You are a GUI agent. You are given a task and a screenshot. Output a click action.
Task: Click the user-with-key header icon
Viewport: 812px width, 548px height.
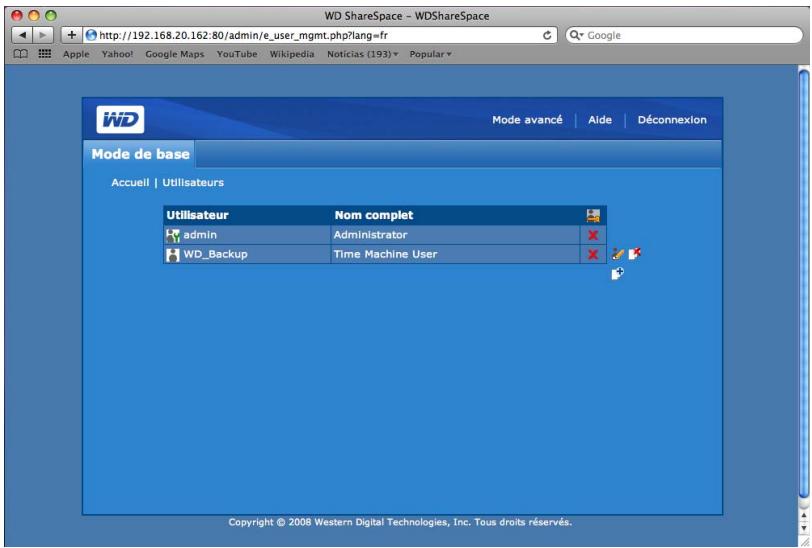coord(593,215)
